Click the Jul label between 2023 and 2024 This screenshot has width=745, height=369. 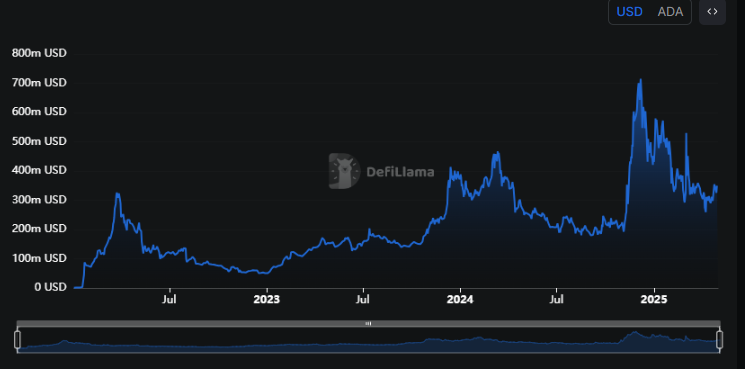[363, 300]
